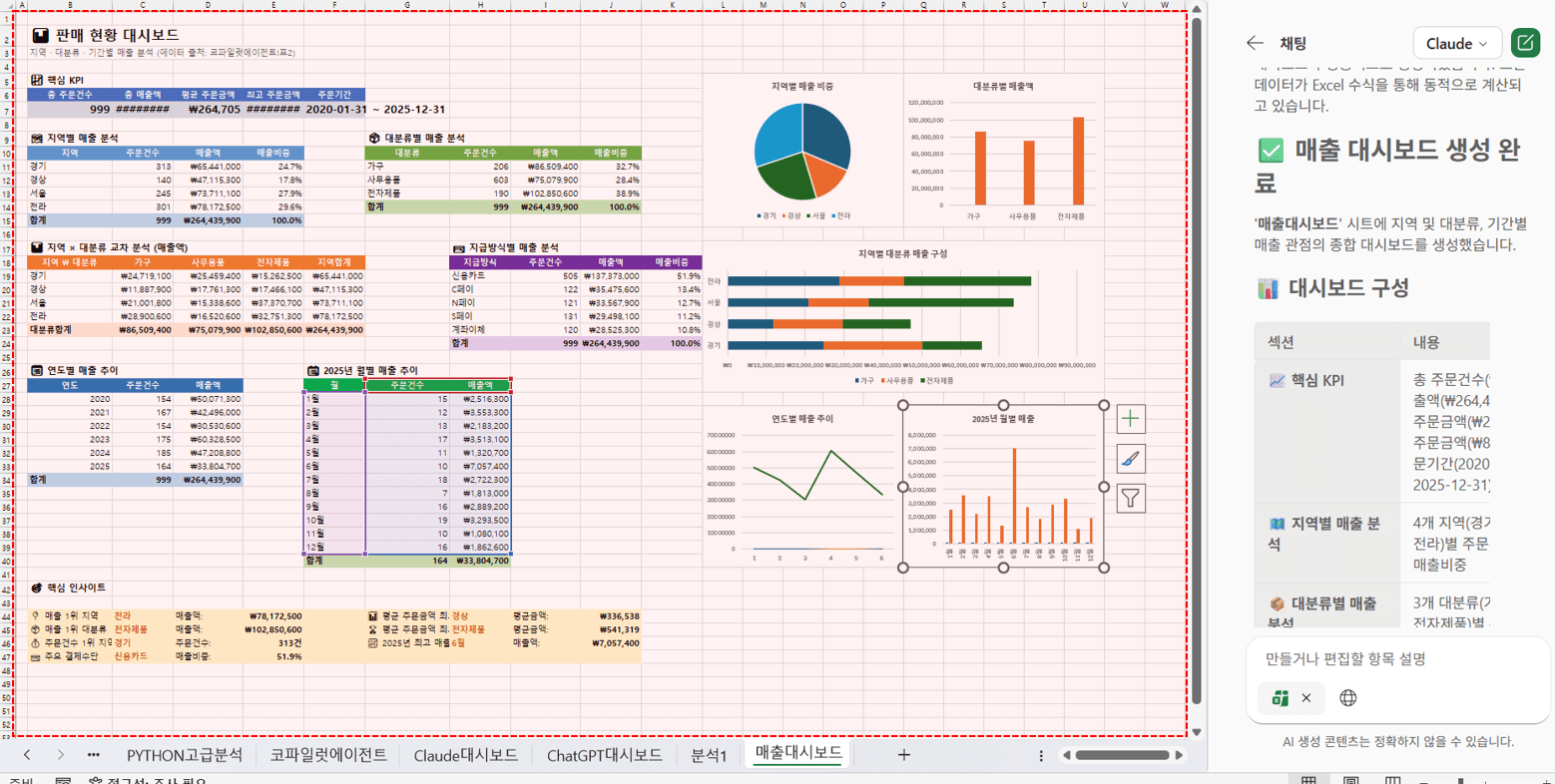Image resolution: width=1555 pixels, height=784 pixels.
Task: Select the 코파일럿에이전트 sheet tab
Action: coord(328,755)
